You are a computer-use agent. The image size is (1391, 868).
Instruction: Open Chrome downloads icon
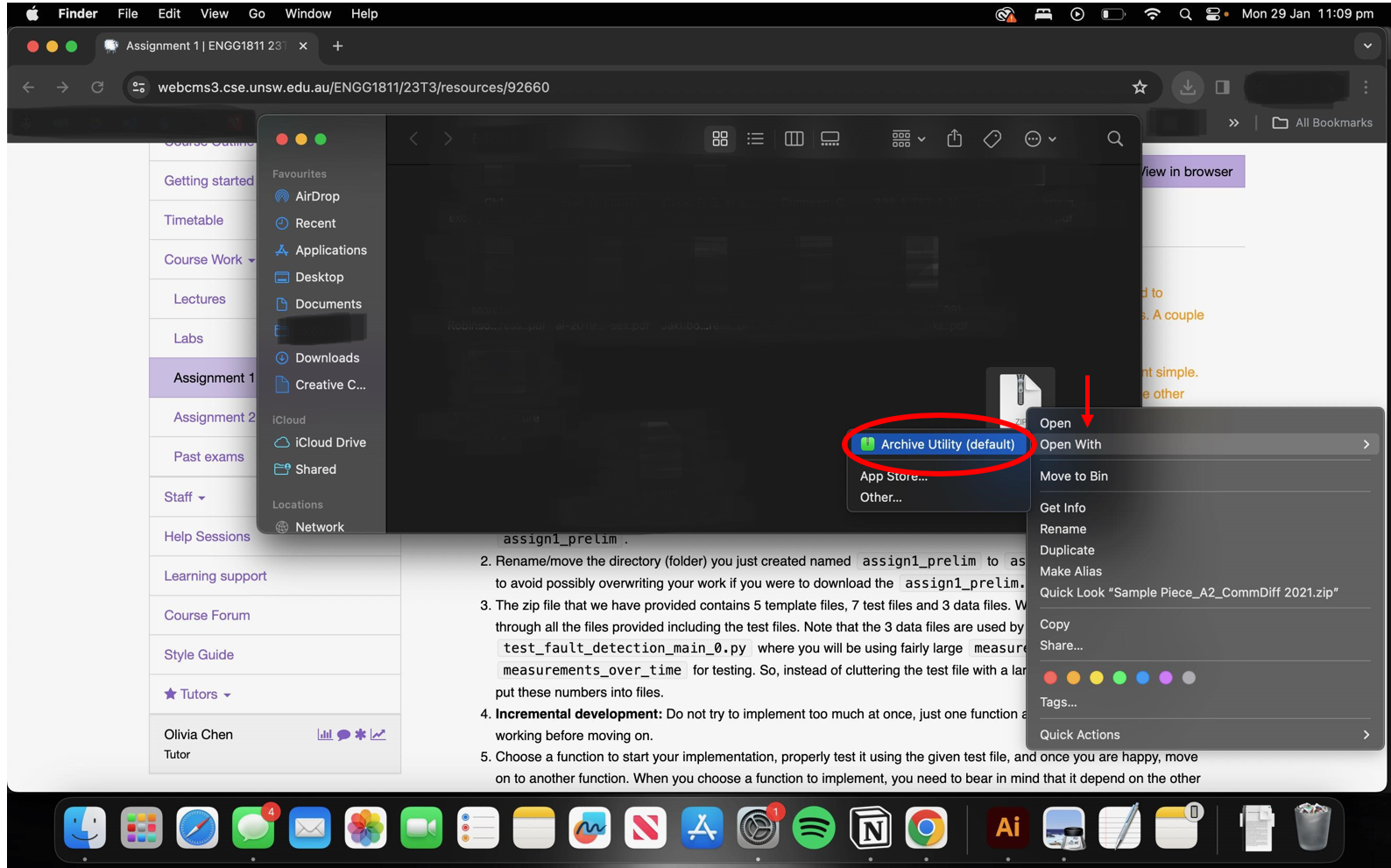[1187, 87]
